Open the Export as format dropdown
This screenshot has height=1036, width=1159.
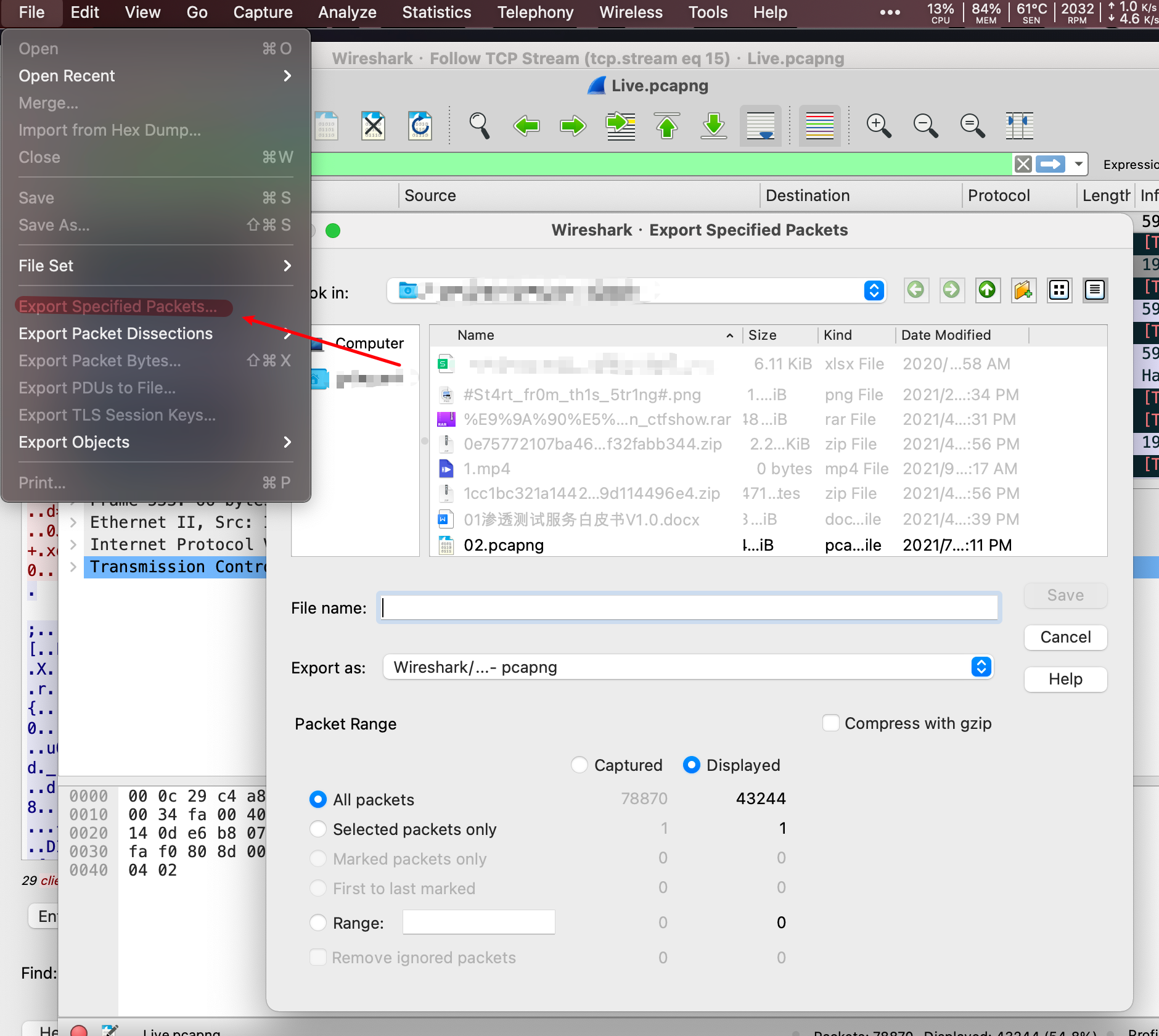(981, 667)
